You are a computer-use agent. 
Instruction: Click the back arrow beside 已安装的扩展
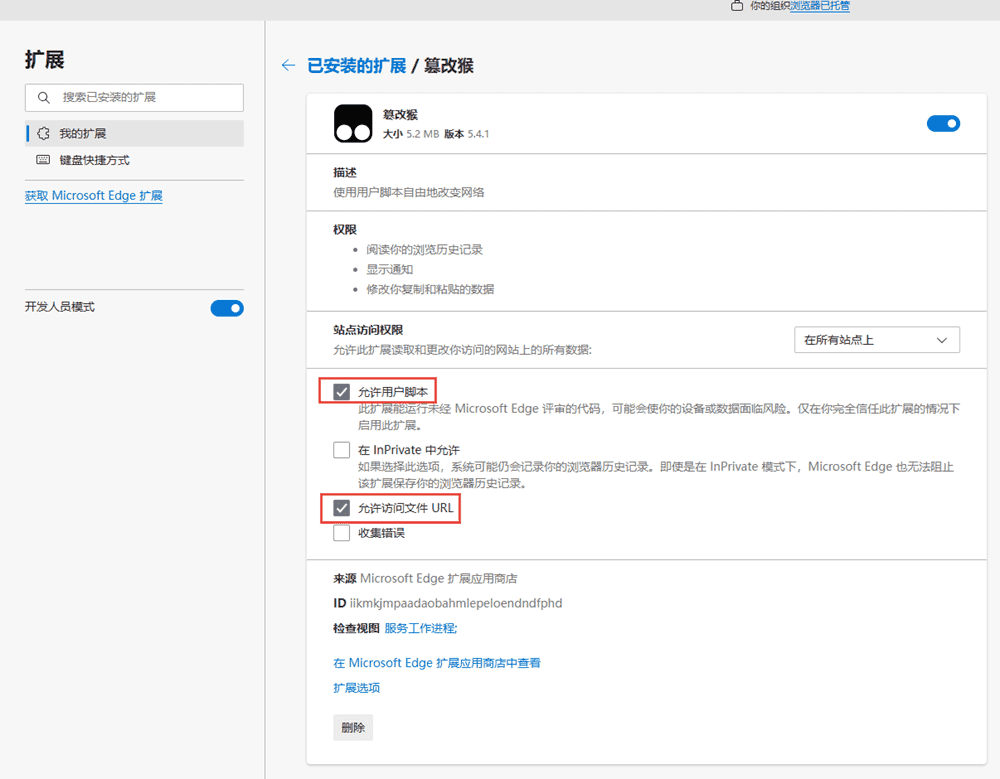point(288,66)
